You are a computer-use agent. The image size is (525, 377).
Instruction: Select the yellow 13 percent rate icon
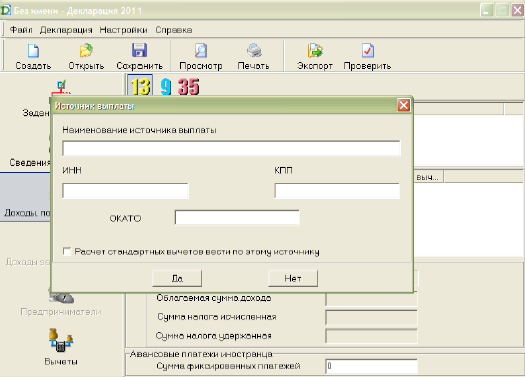click(x=140, y=86)
